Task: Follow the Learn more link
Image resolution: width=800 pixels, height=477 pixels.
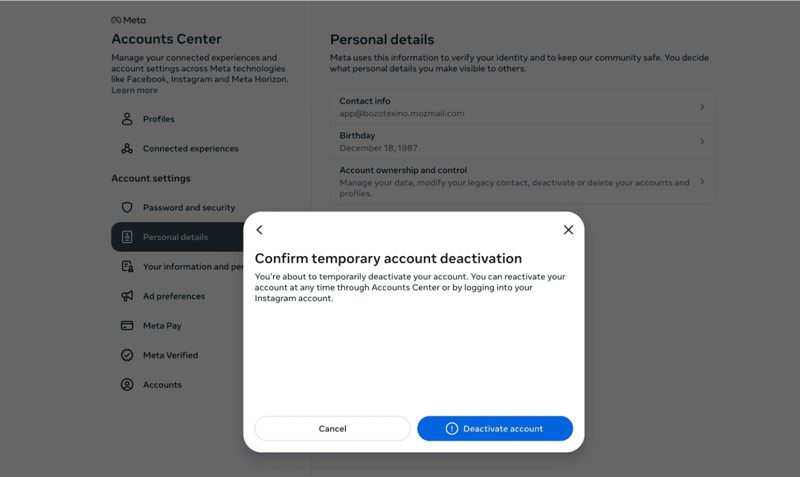Action: tap(135, 91)
